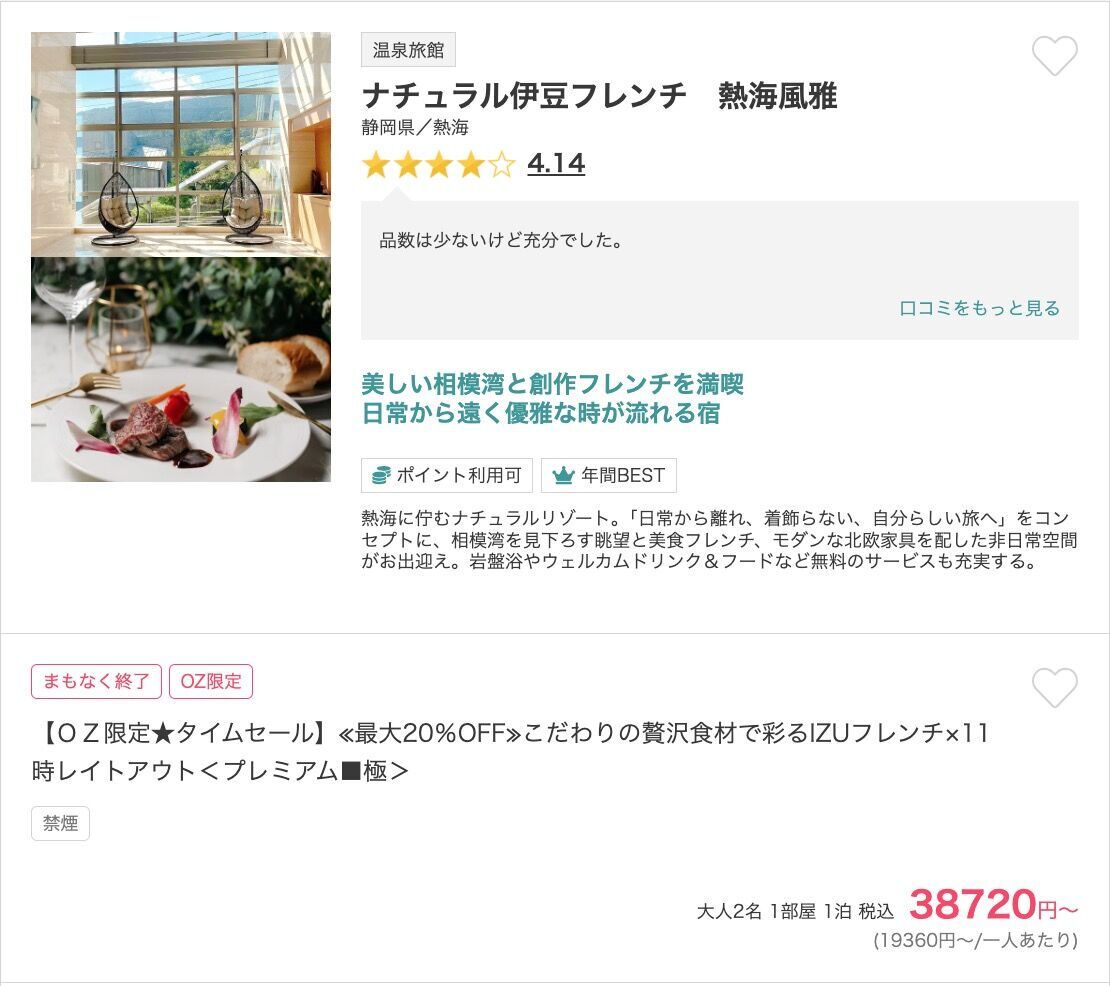
Task: Open the タイムセール plan title
Action: tap(510, 752)
